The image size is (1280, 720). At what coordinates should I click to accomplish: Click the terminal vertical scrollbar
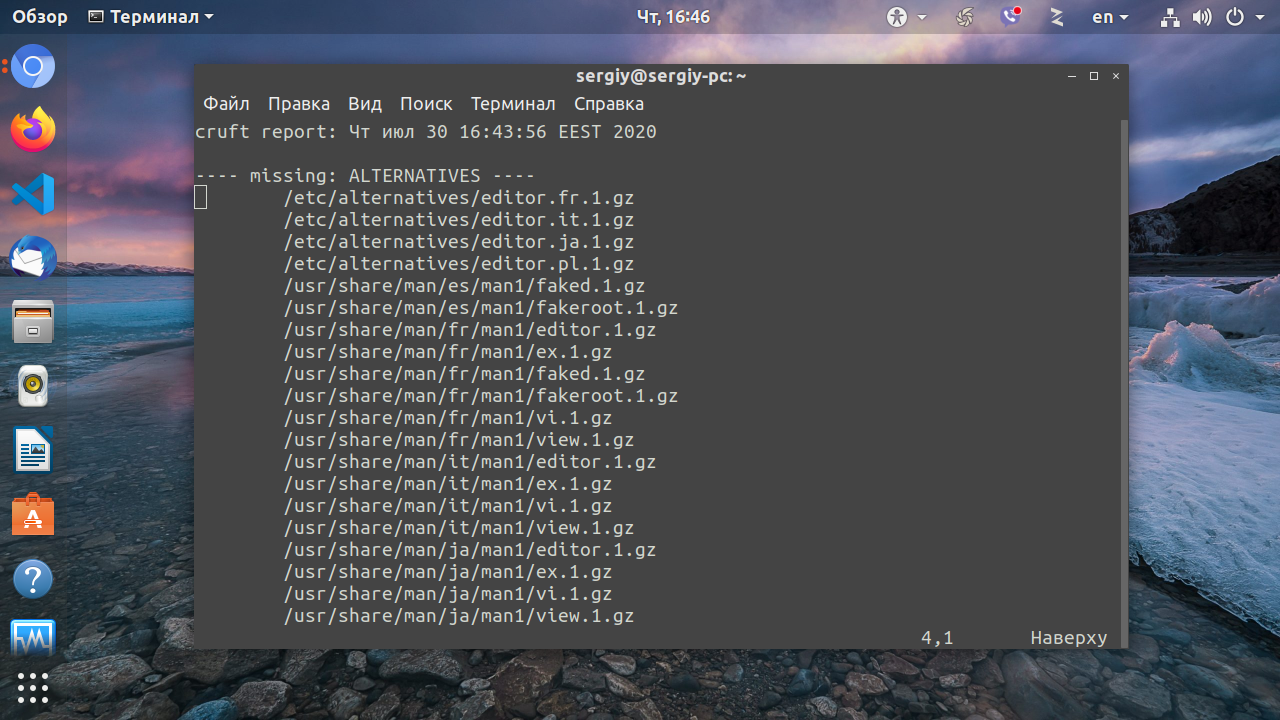[x=1123, y=383]
